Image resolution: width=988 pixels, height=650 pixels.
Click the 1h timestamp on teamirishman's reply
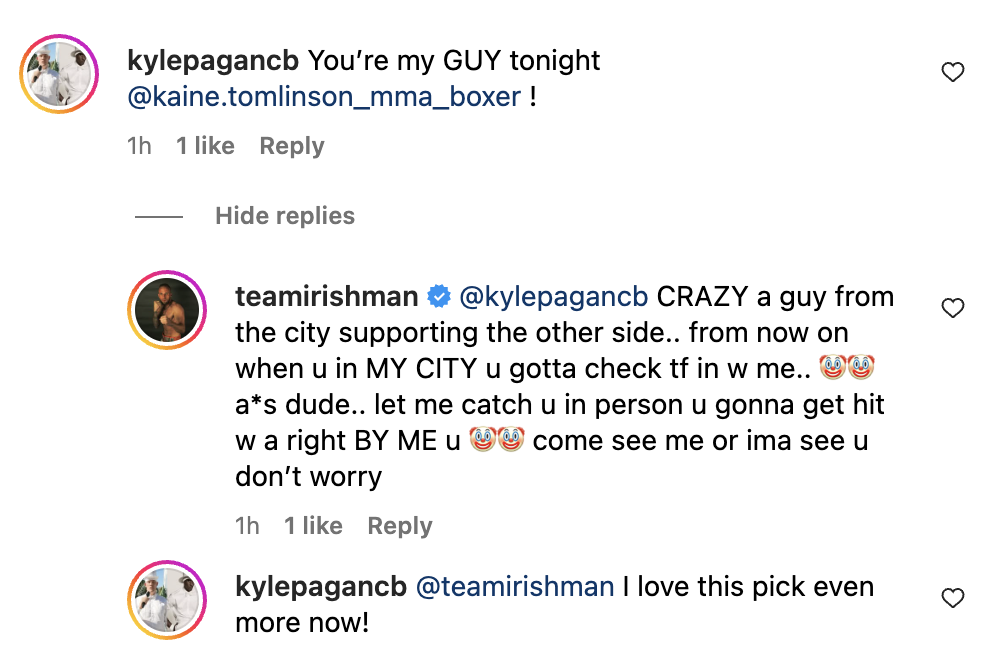[248, 526]
